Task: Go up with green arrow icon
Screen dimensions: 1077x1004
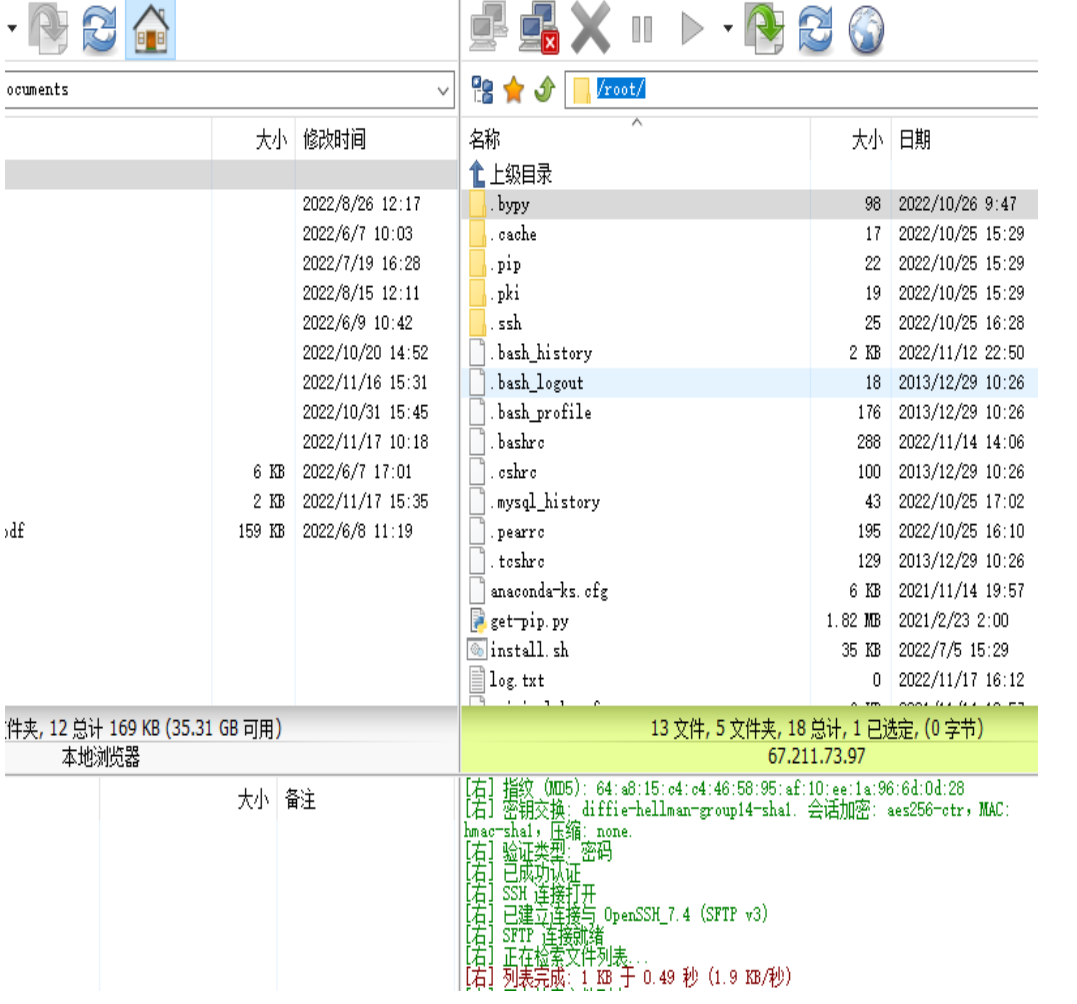Action: coord(544,90)
